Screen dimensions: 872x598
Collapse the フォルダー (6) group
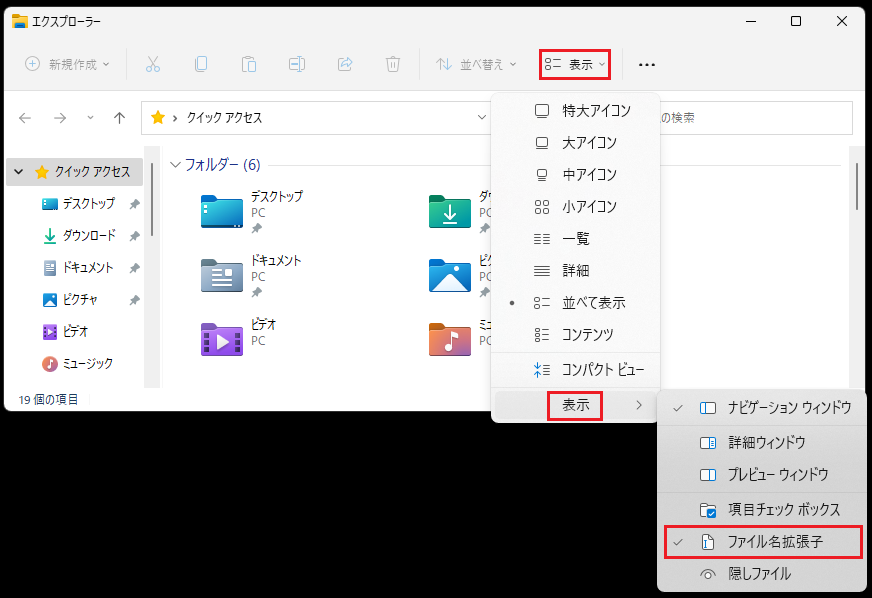click(176, 164)
